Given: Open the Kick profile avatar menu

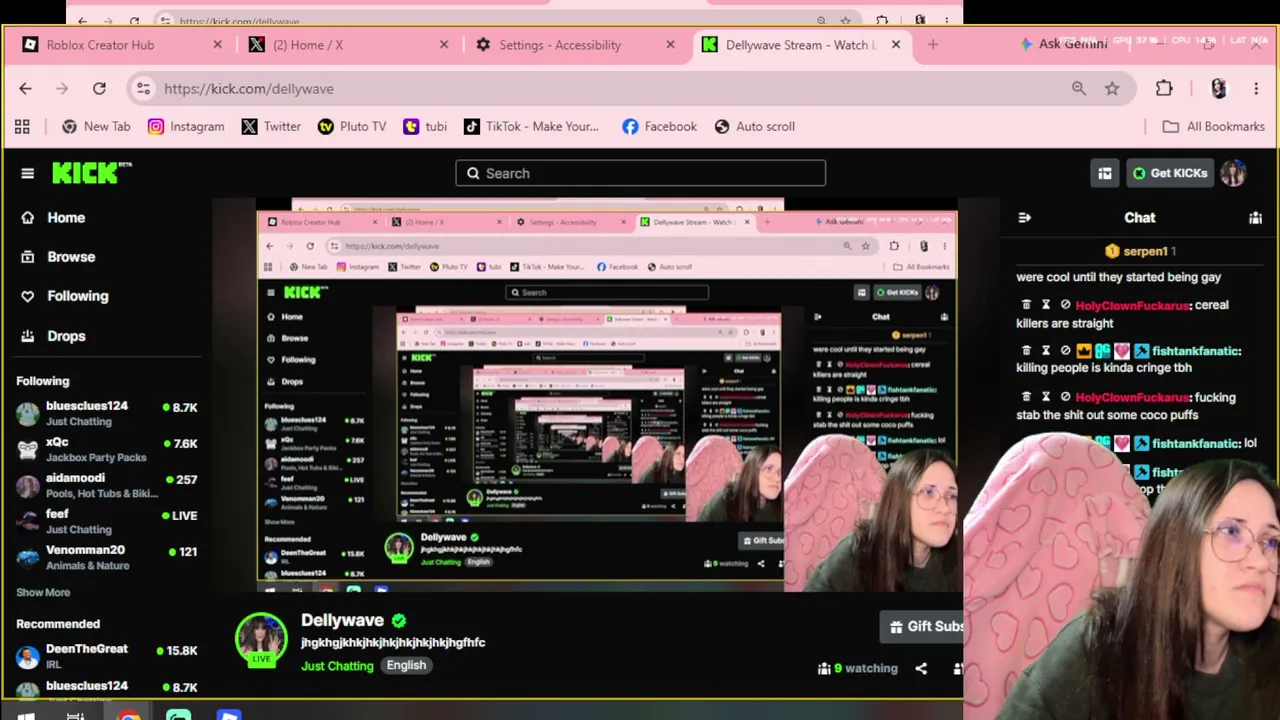Looking at the screenshot, I should (1233, 173).
